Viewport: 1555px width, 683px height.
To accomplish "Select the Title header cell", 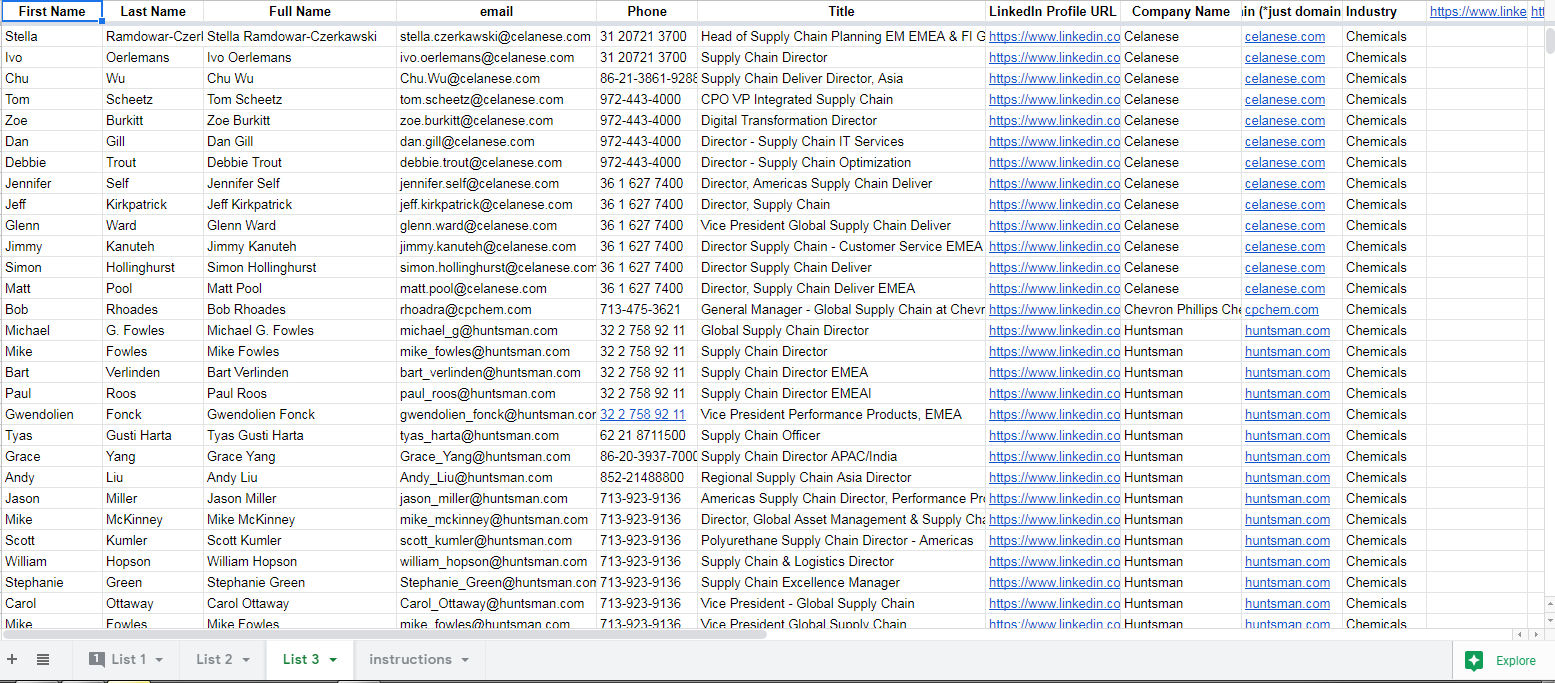I will [x=841, y=11].
